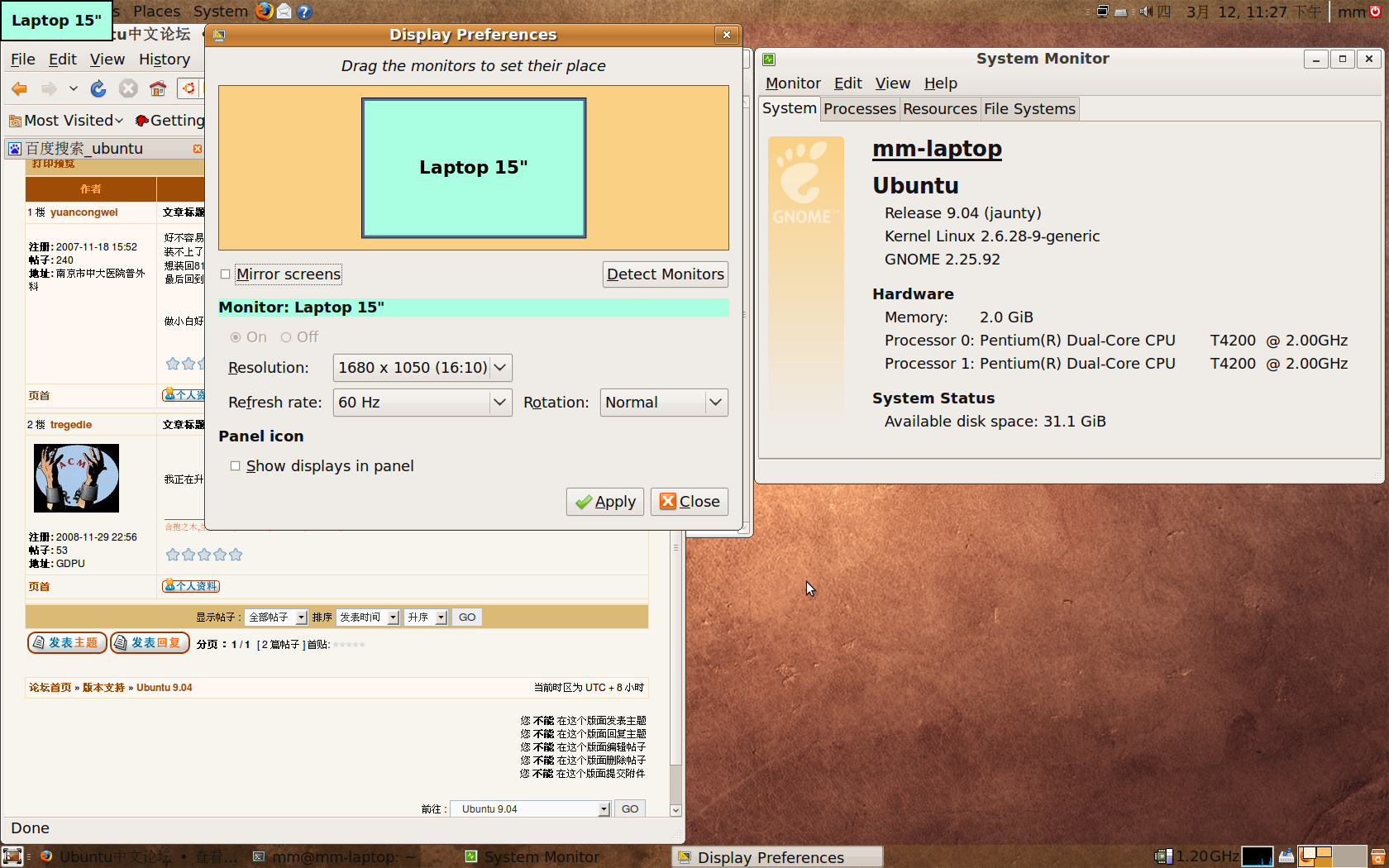The height and width of the screenshot is (868, 1389).
Task: Enable Show displays in panel checkbox
Action: point(235,466)
